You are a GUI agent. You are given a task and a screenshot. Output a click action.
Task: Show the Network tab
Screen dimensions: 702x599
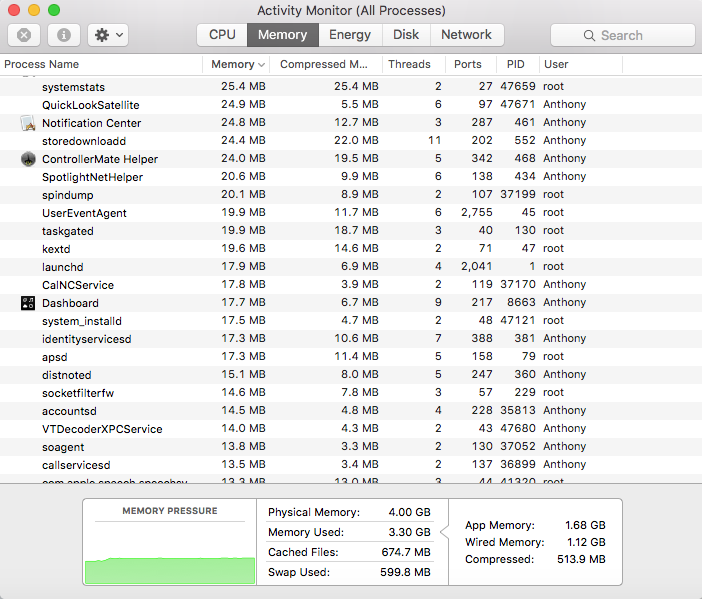[x=467, y=35]
